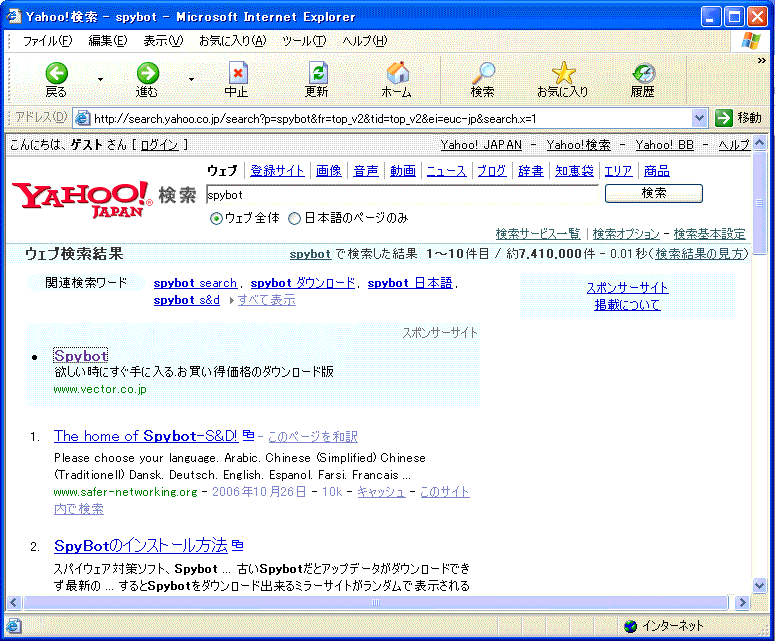Open the 編集(E) menu
The width and height of the screenshot is (775, 641).
click(x=108, y=41)
